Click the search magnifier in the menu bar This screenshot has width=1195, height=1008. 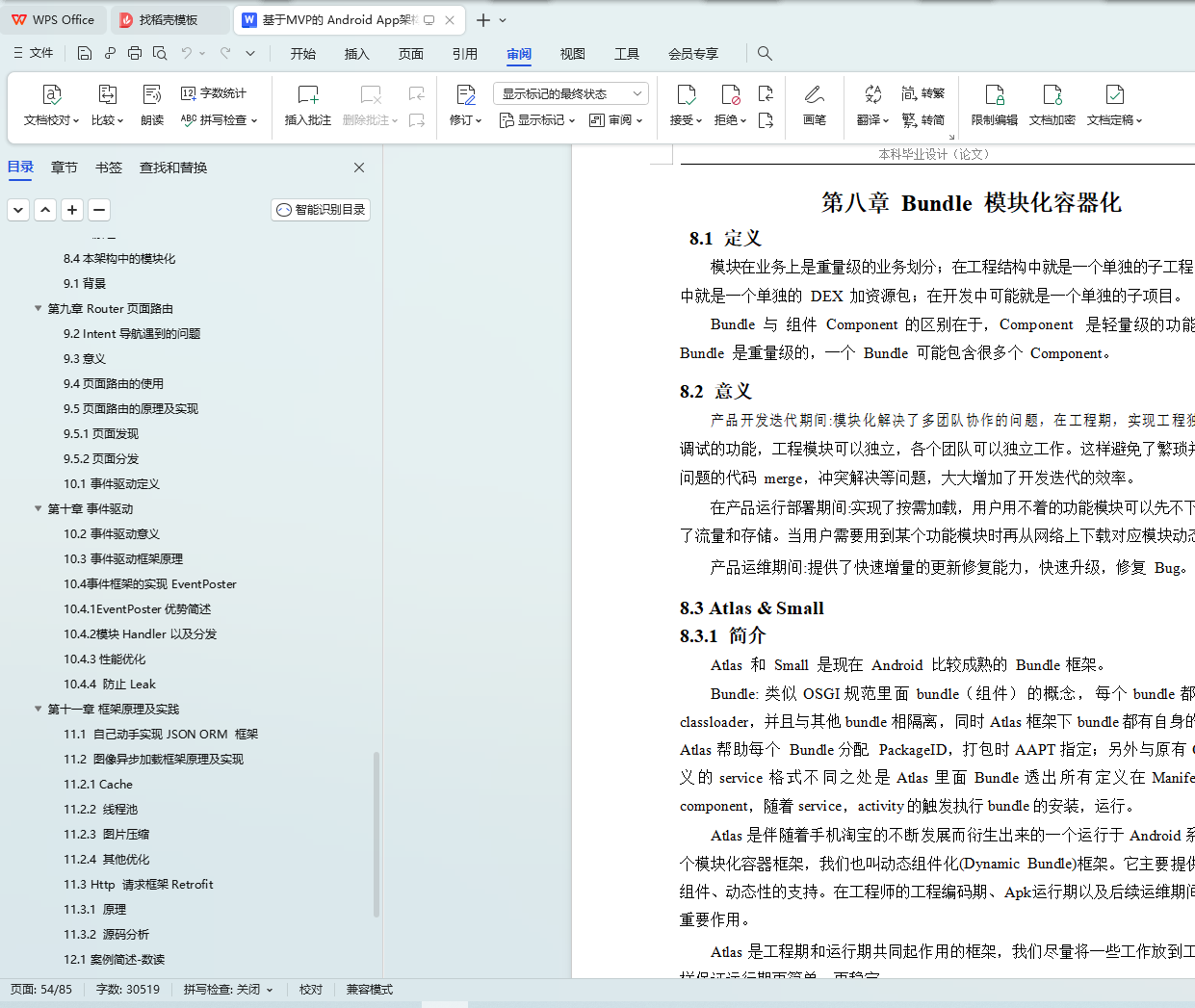click(x=765, y=53)
